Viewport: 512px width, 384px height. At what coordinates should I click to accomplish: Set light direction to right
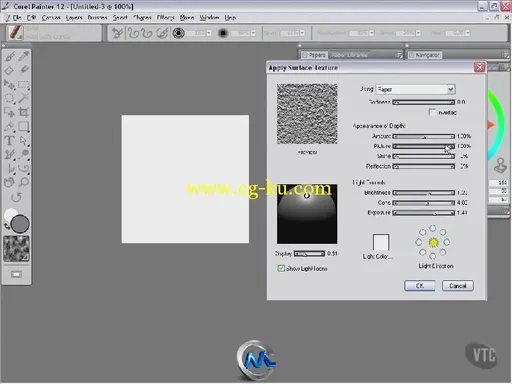[x=447, y=242]
